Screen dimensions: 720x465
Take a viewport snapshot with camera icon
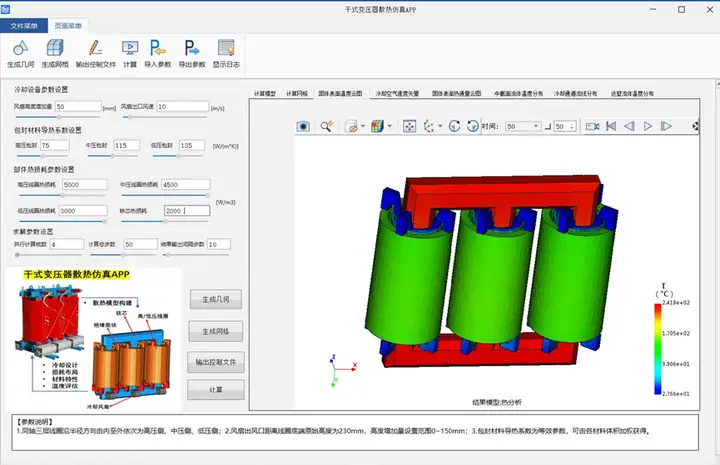pyautogui.click(x=303, y=126)
